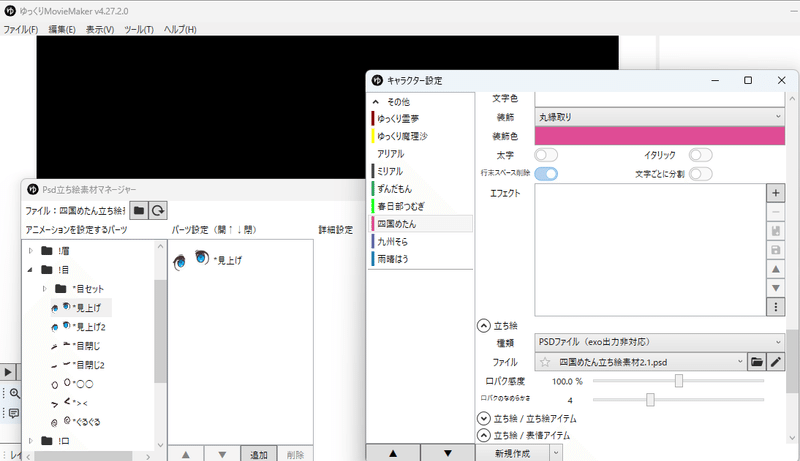Select ゆっくり魔理沙 character
This screenshot has width=800, height=461.
click(420, 136)
